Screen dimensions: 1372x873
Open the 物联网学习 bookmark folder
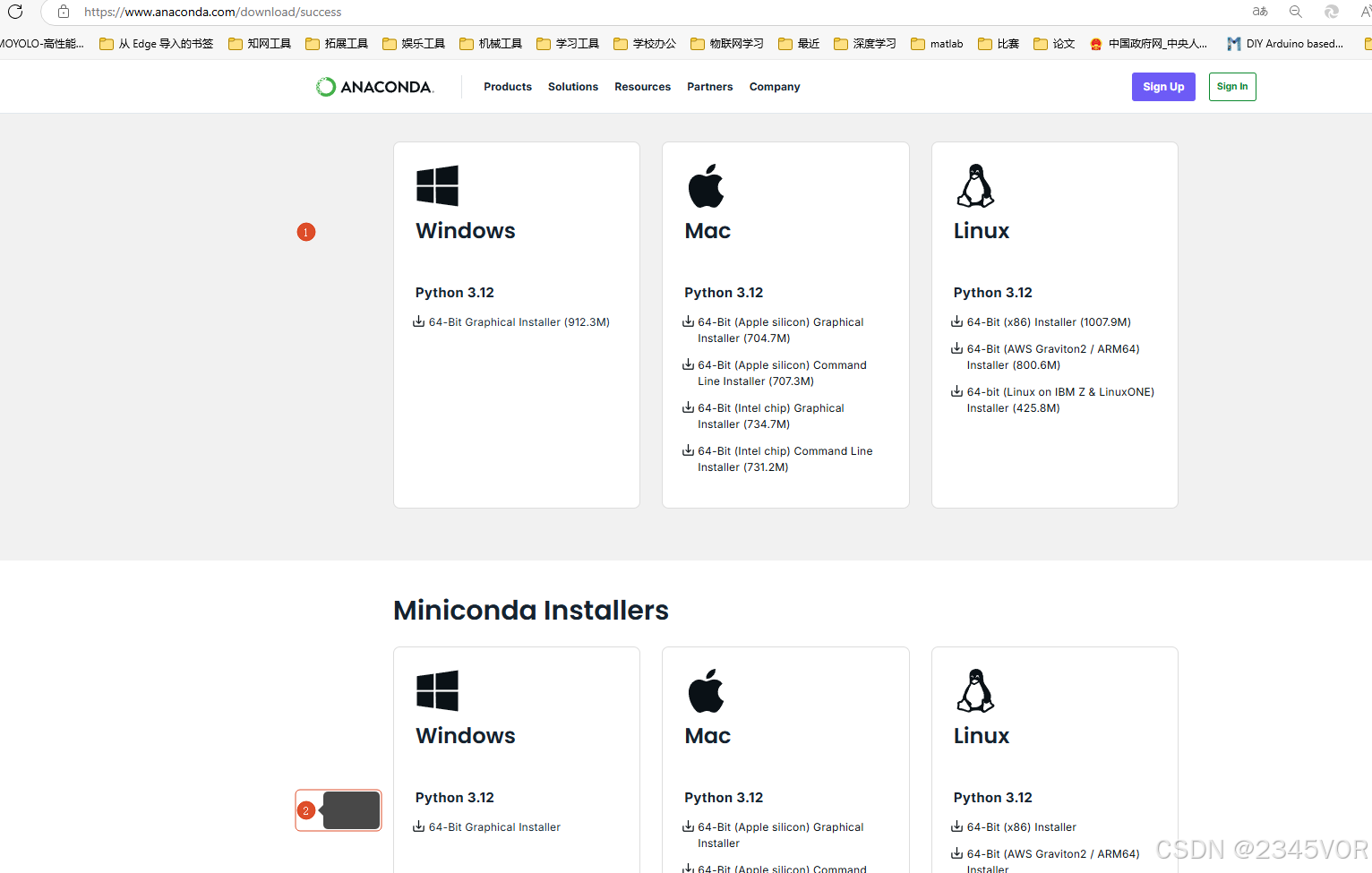727,43
